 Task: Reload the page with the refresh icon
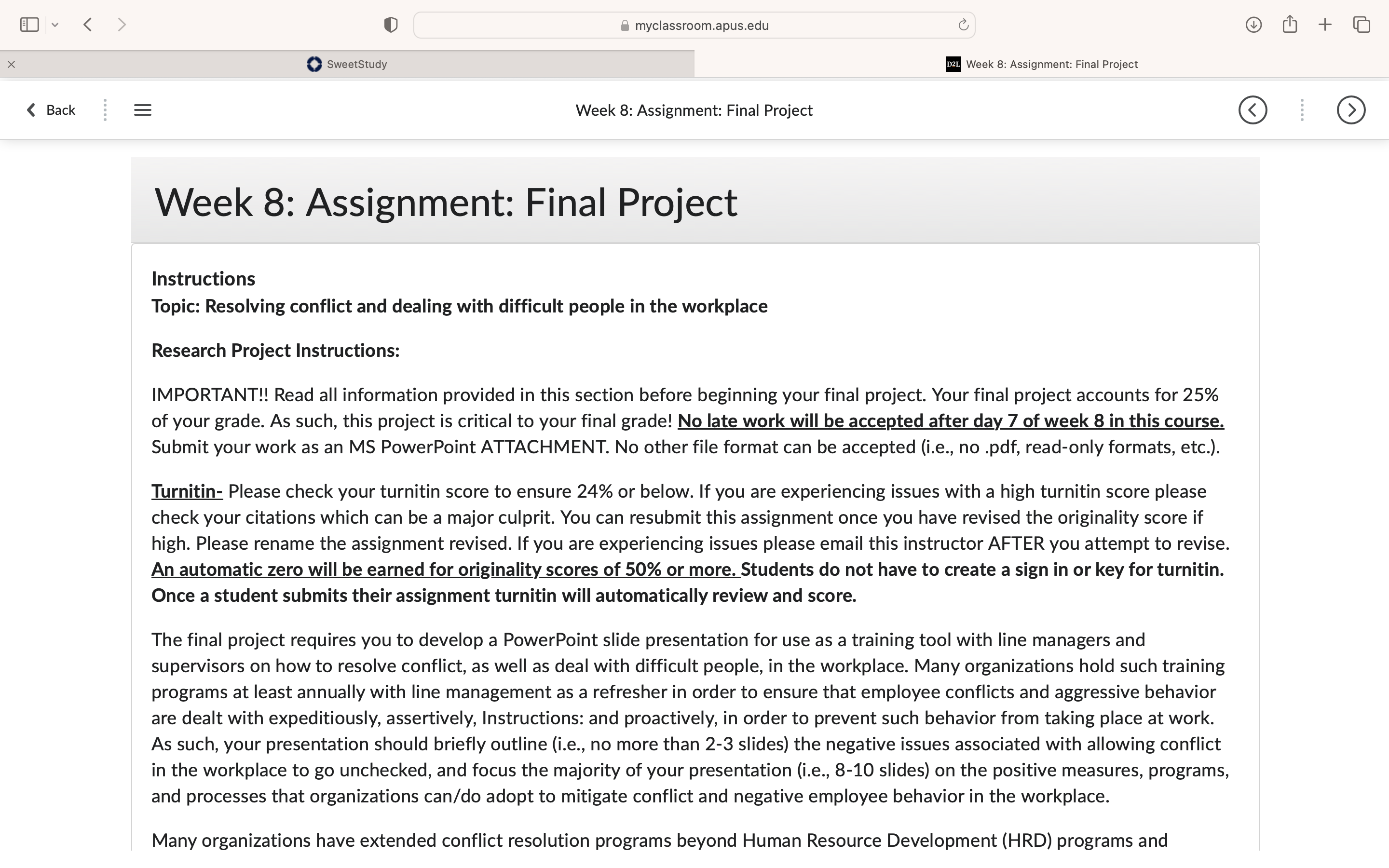pos(963,25)
